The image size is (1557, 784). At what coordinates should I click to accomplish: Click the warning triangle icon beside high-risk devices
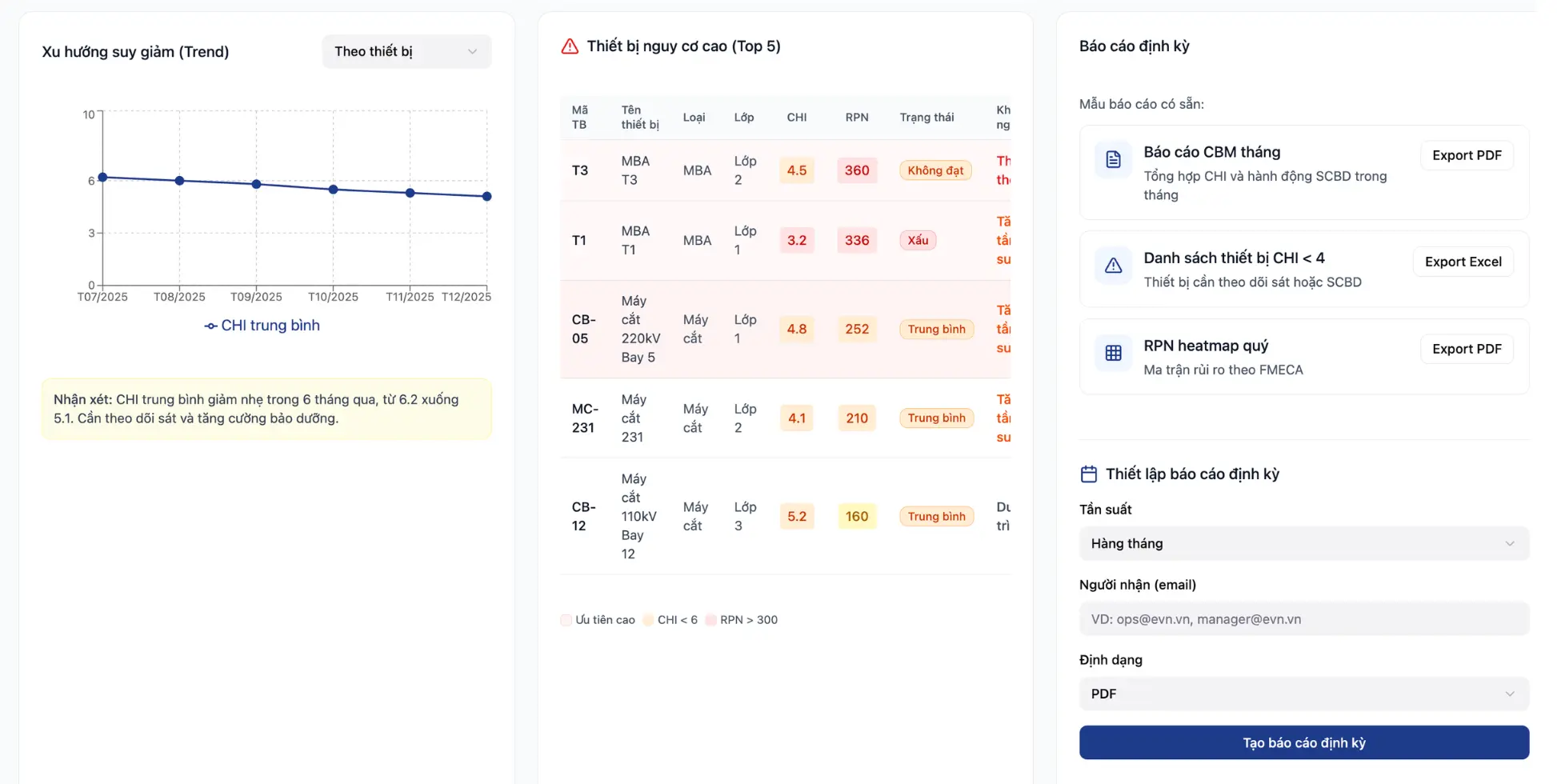[x=569, y=46]
